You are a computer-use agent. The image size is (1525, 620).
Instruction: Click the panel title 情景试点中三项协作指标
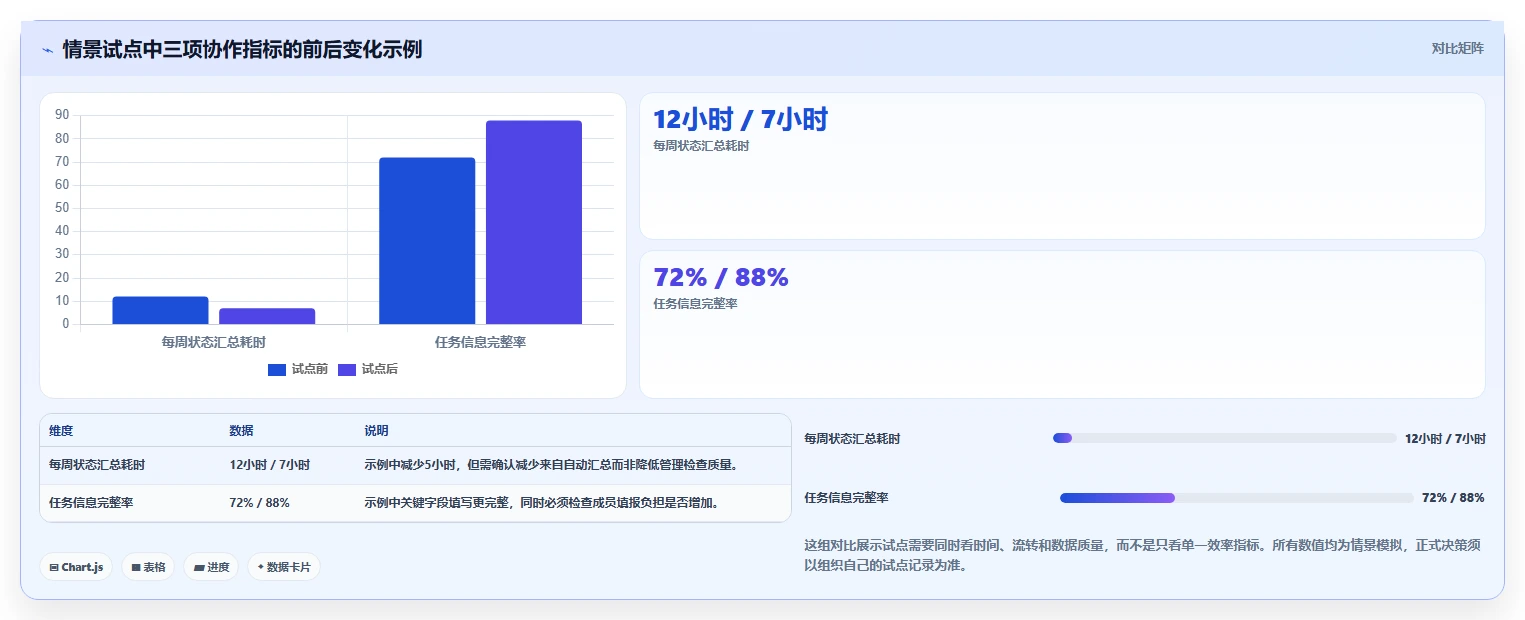click(242, 49)
